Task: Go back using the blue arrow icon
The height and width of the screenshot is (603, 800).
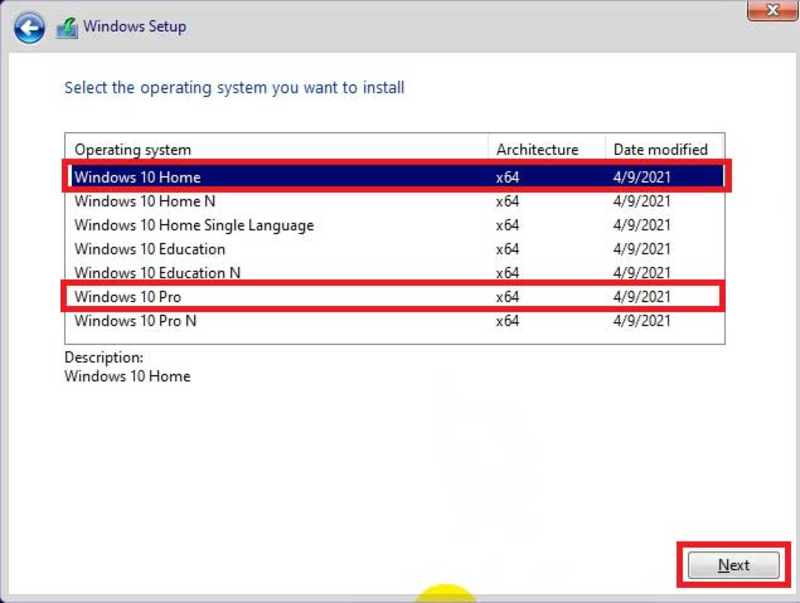Action: click(x=29, y=28)
